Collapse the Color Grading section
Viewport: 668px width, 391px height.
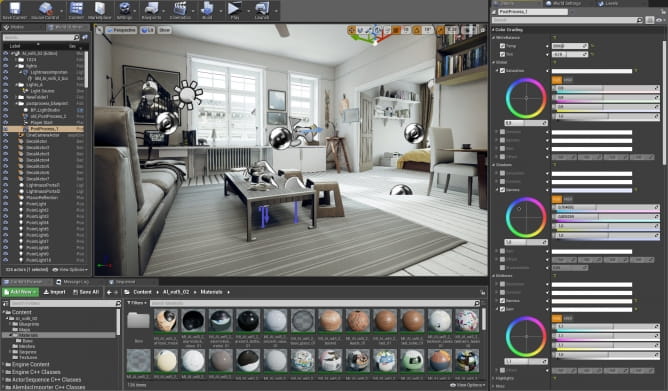[x=494, y=30]
